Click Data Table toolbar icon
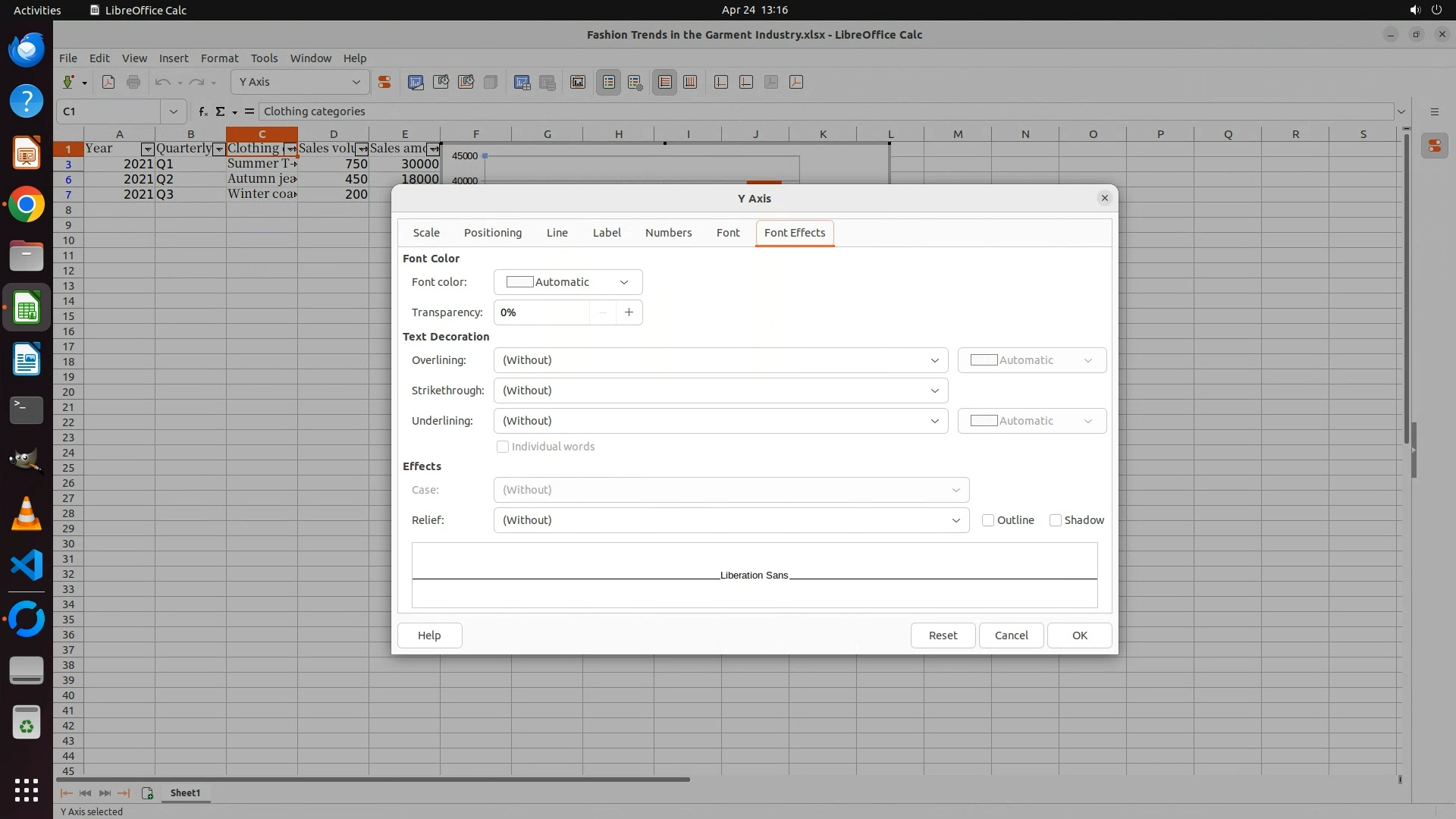This screenshot has height=819, width=1456. [x=522, y=82]
